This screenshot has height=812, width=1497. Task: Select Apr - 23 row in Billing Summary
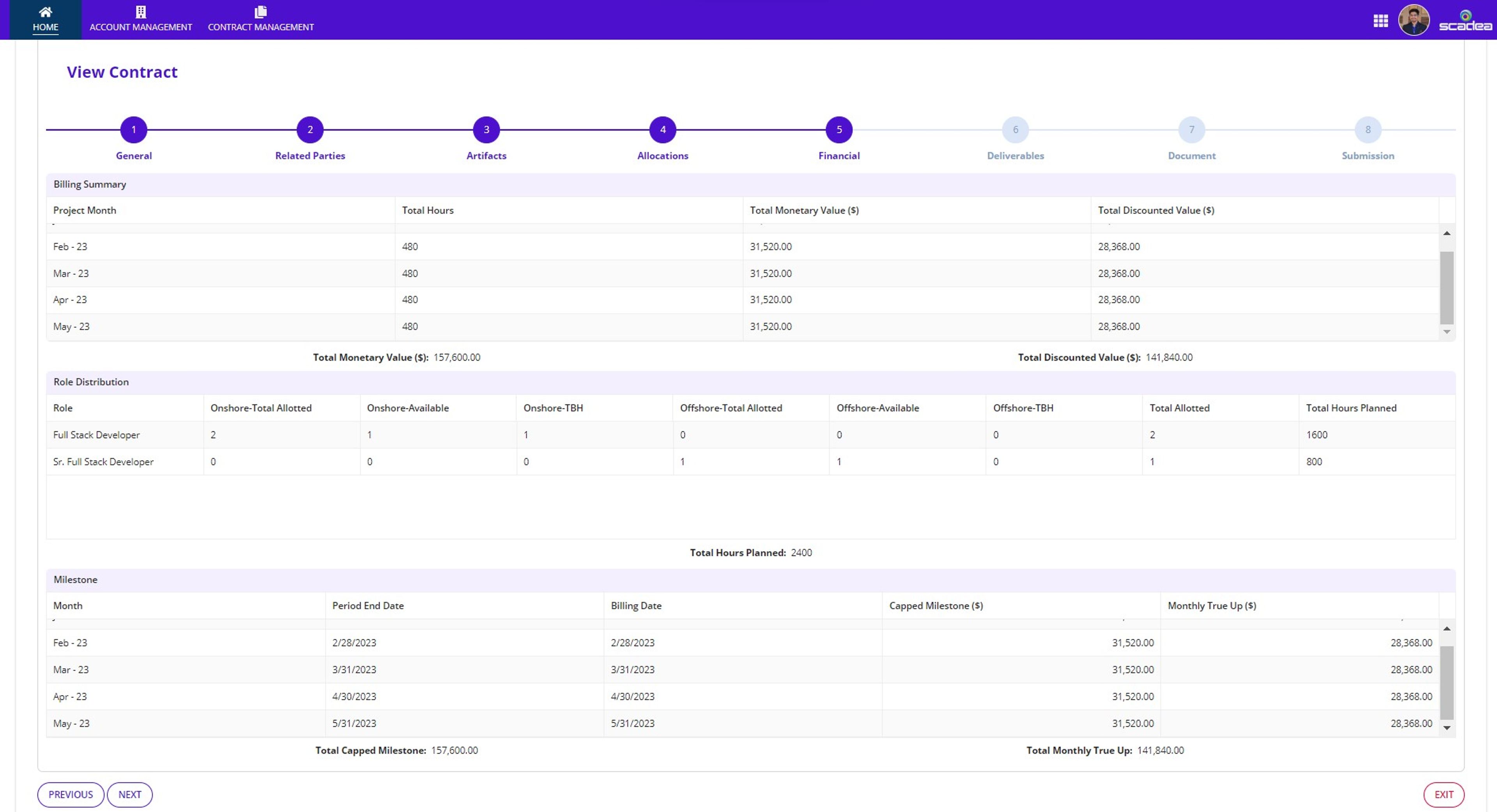(743, 300)
